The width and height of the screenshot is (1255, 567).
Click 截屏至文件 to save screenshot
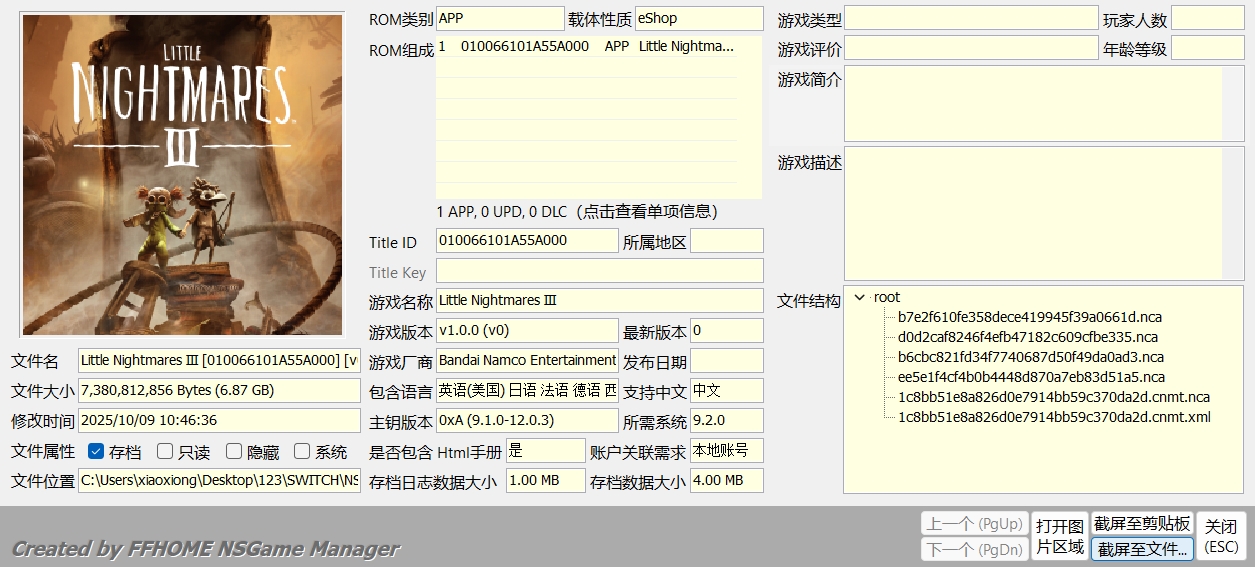[1142, 549]
